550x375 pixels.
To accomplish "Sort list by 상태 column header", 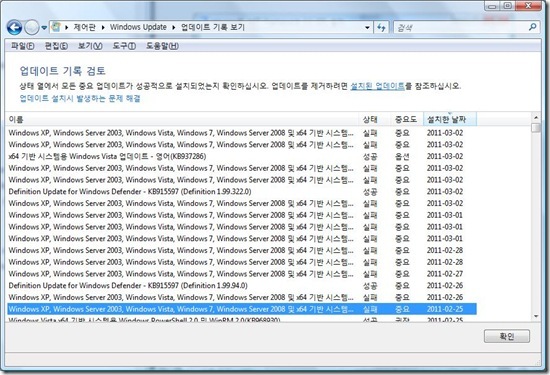I will point(375,120).
